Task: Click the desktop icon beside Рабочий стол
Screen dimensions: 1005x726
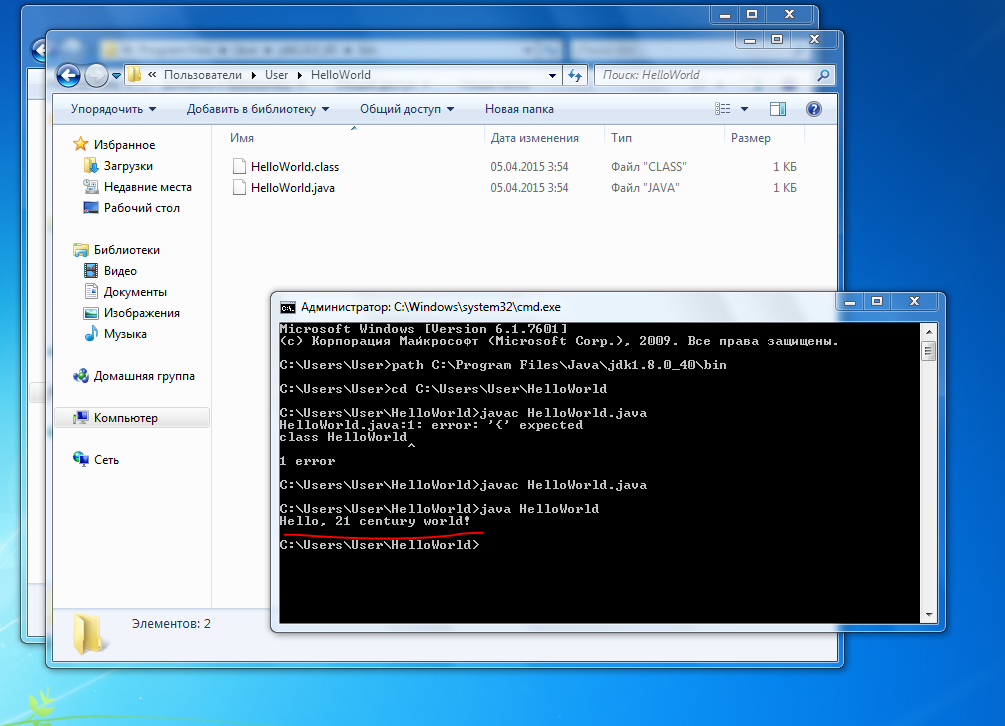Action: 91,208
